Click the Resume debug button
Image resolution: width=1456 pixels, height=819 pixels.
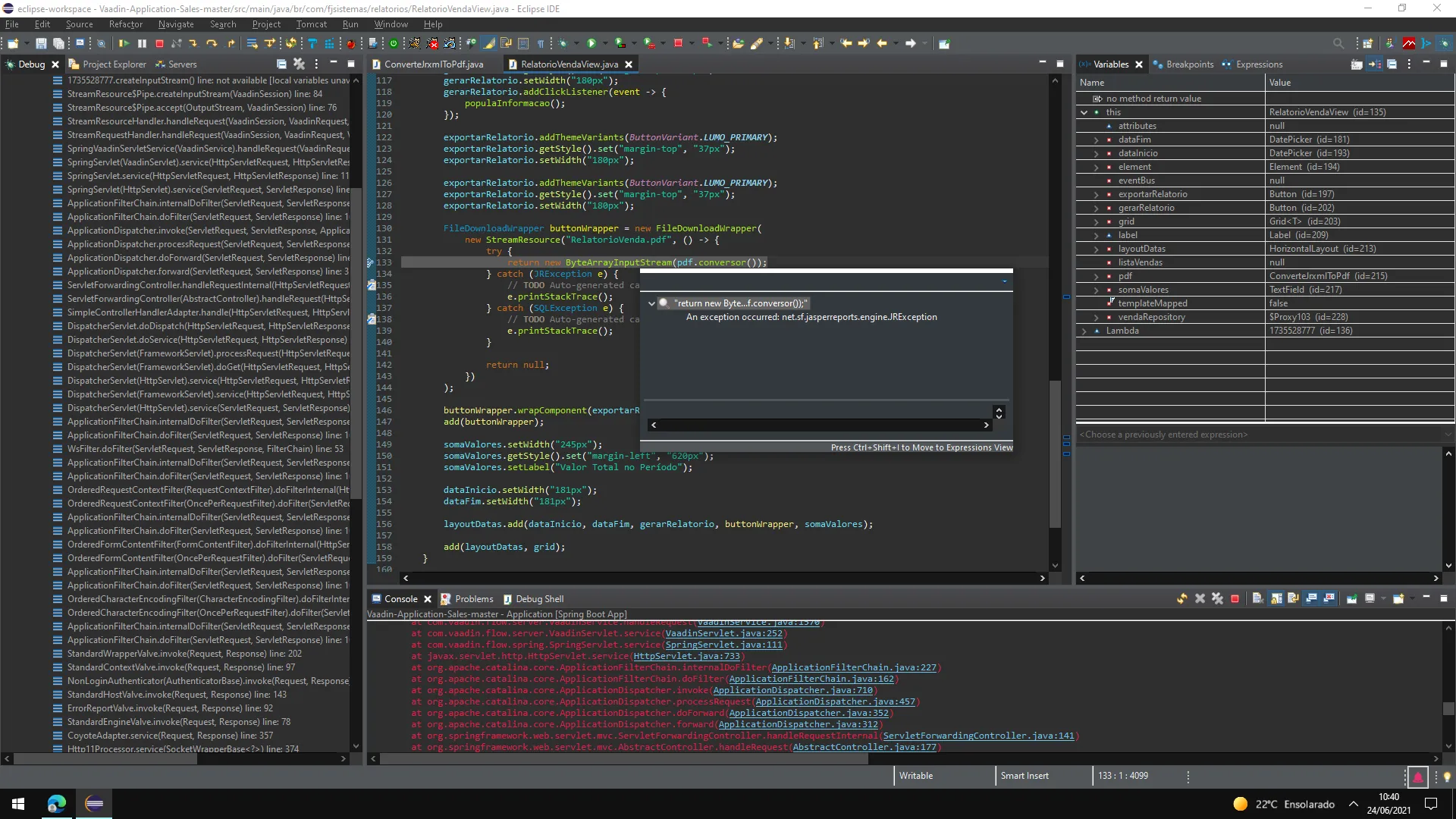click(x=124, y=44)
